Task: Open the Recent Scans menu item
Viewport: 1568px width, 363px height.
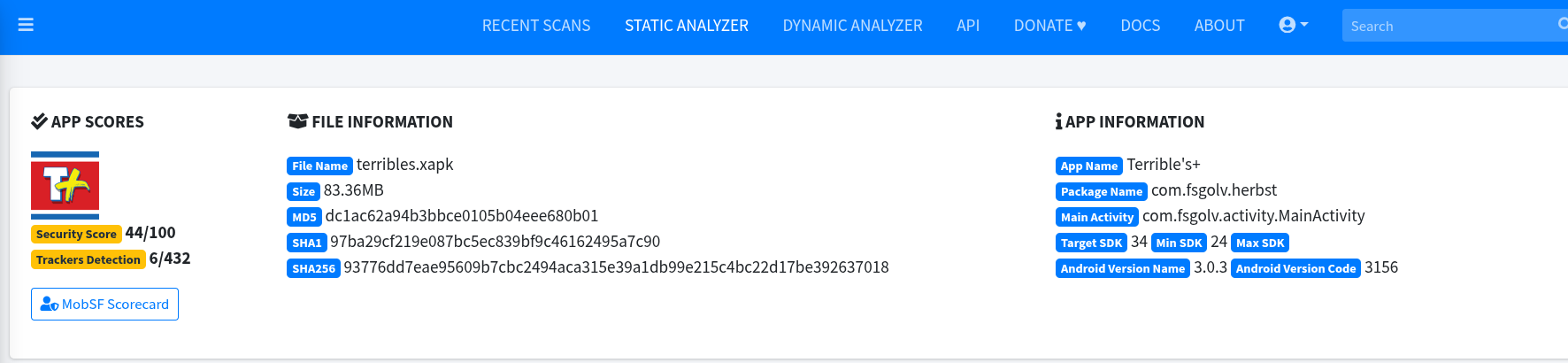Action: click(536, 26)
